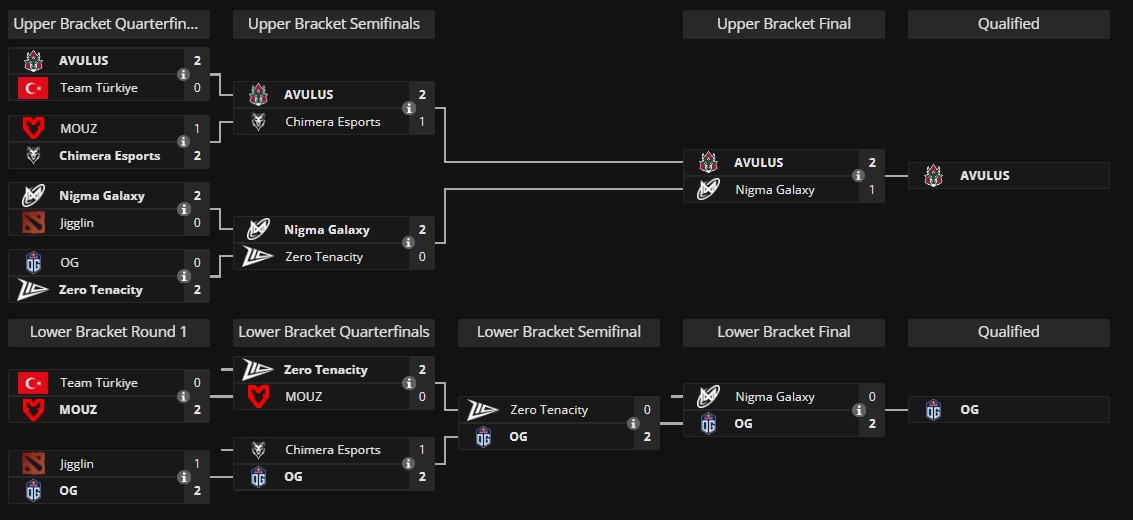Click Jigglin team name in Upper Bracket Quarterfinals

click(x=77, y=223)
